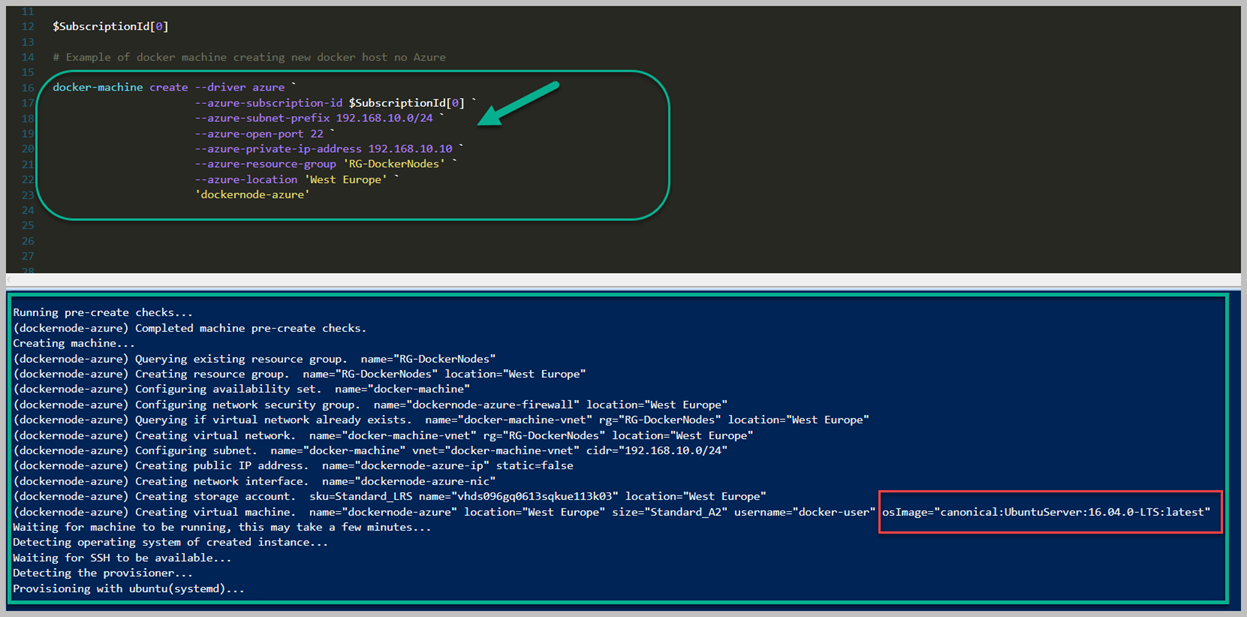1247x617 pixels.
Task: Click '--azure-resource-group' parameter in the editor
Action: (265, 164)
